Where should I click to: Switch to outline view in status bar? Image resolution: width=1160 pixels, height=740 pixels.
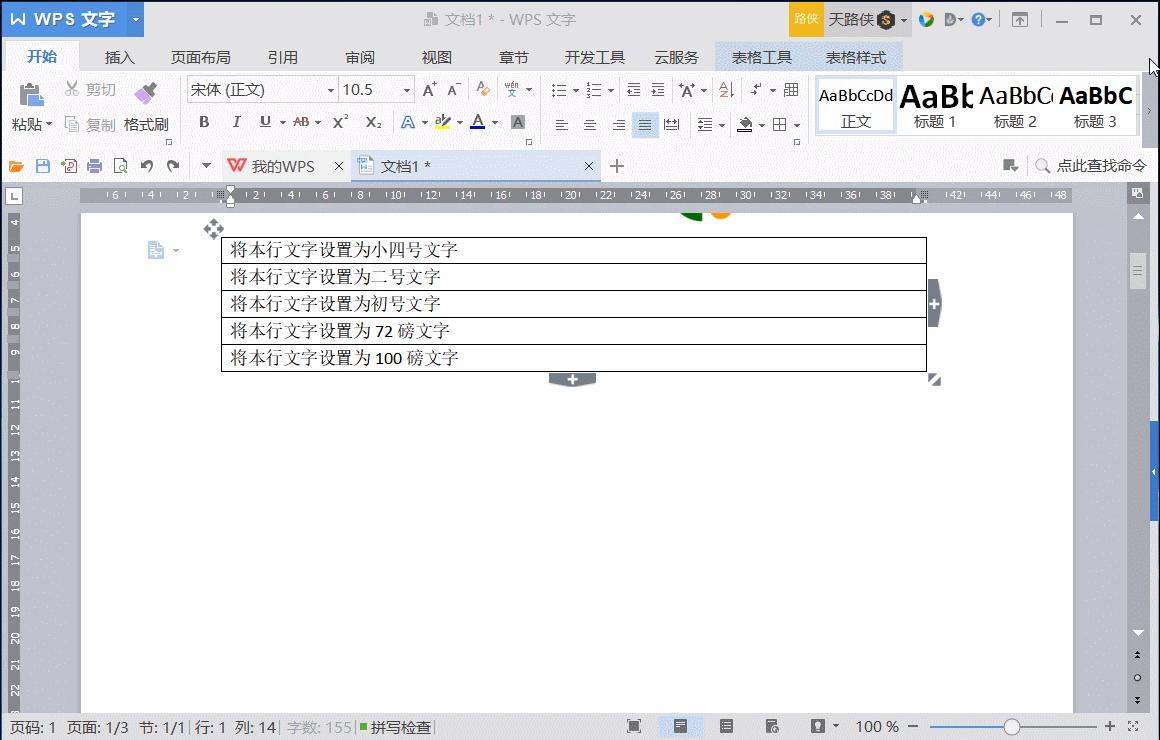coord(726,726)
